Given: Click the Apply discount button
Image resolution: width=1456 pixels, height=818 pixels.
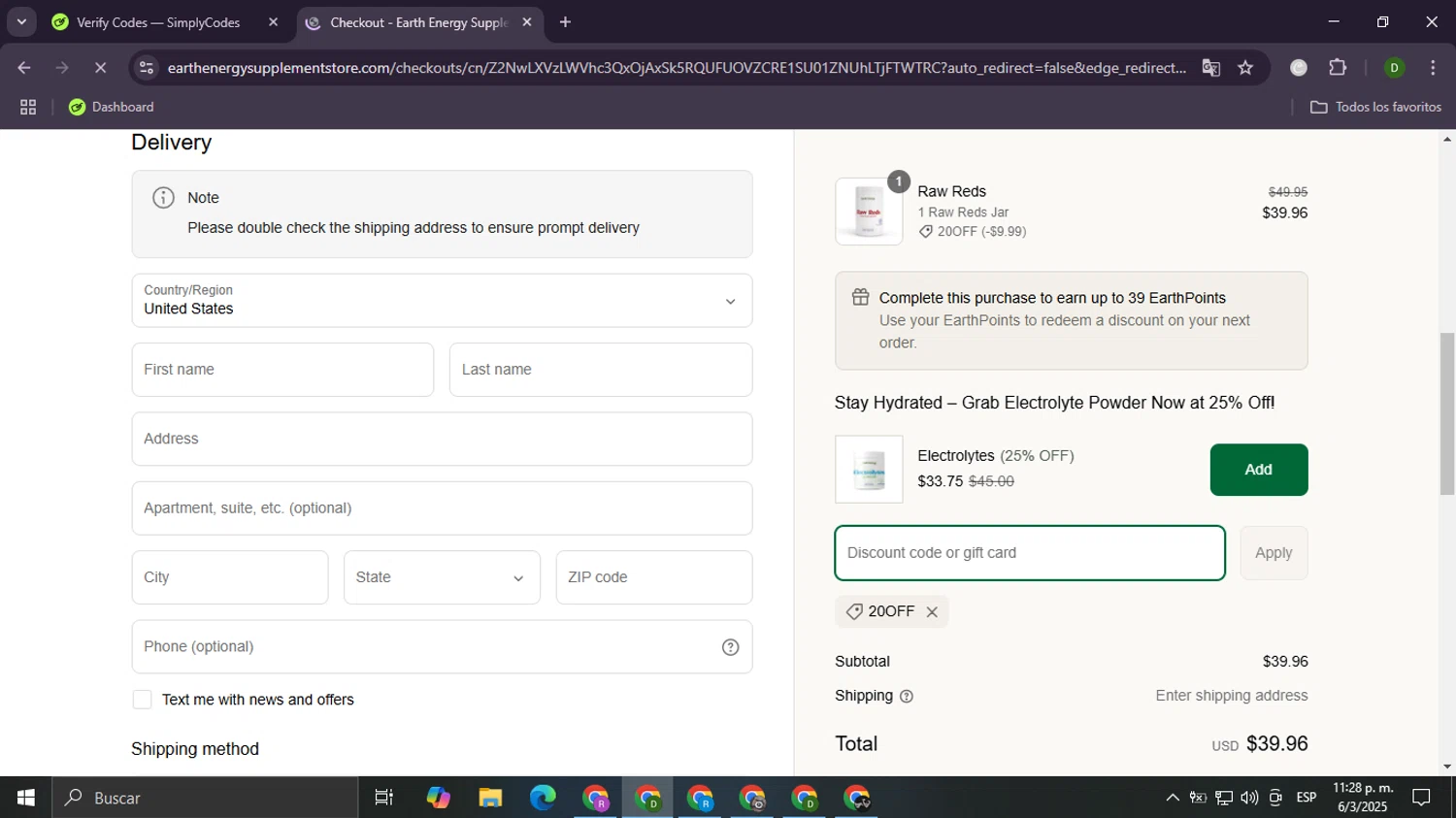Looking at the screenshot, I should pos(1274,553).
